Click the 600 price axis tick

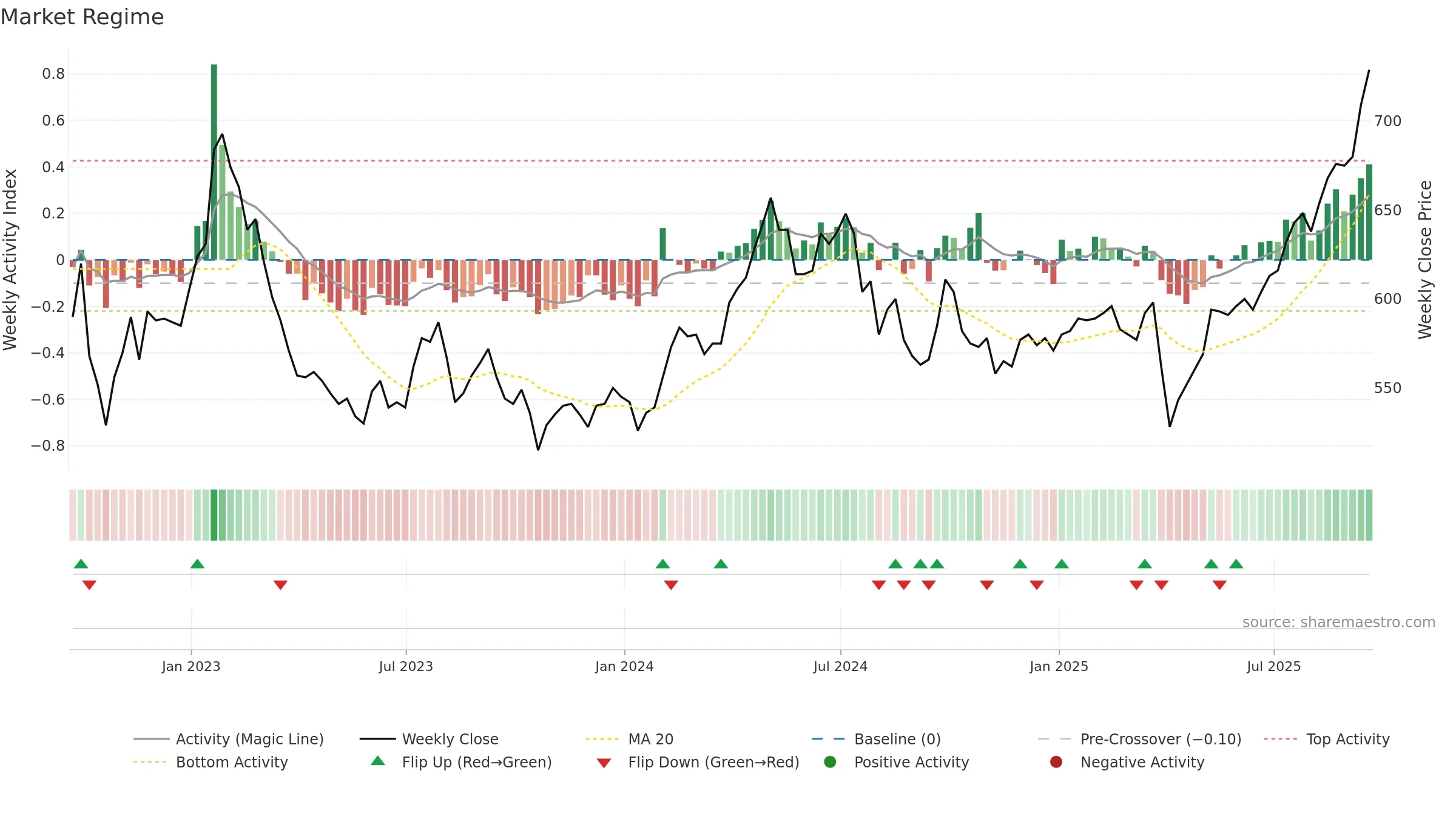1387,298
